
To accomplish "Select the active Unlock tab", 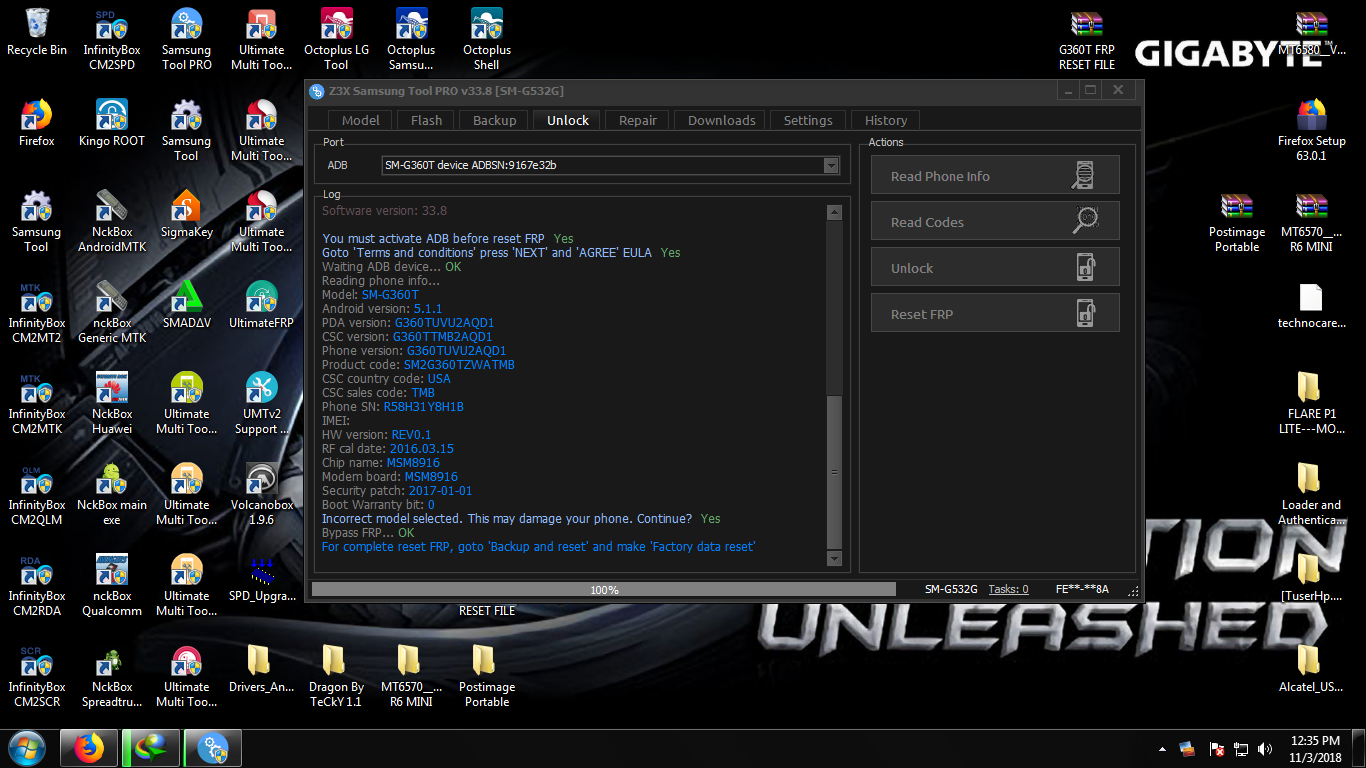I will click(x=568, y=120).
